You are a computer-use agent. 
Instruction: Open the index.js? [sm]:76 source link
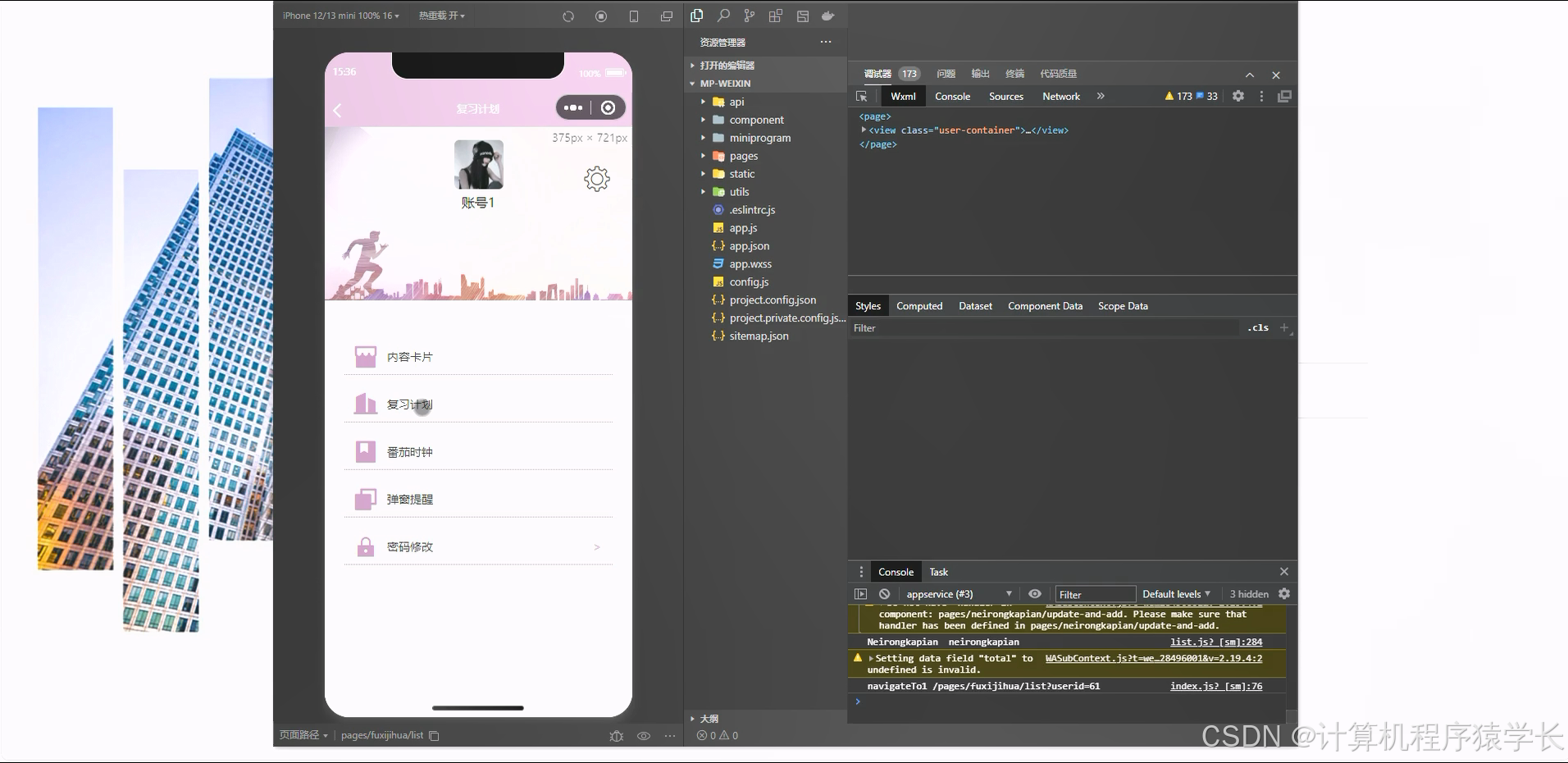pyautogui.click(x=1216, y=686)
